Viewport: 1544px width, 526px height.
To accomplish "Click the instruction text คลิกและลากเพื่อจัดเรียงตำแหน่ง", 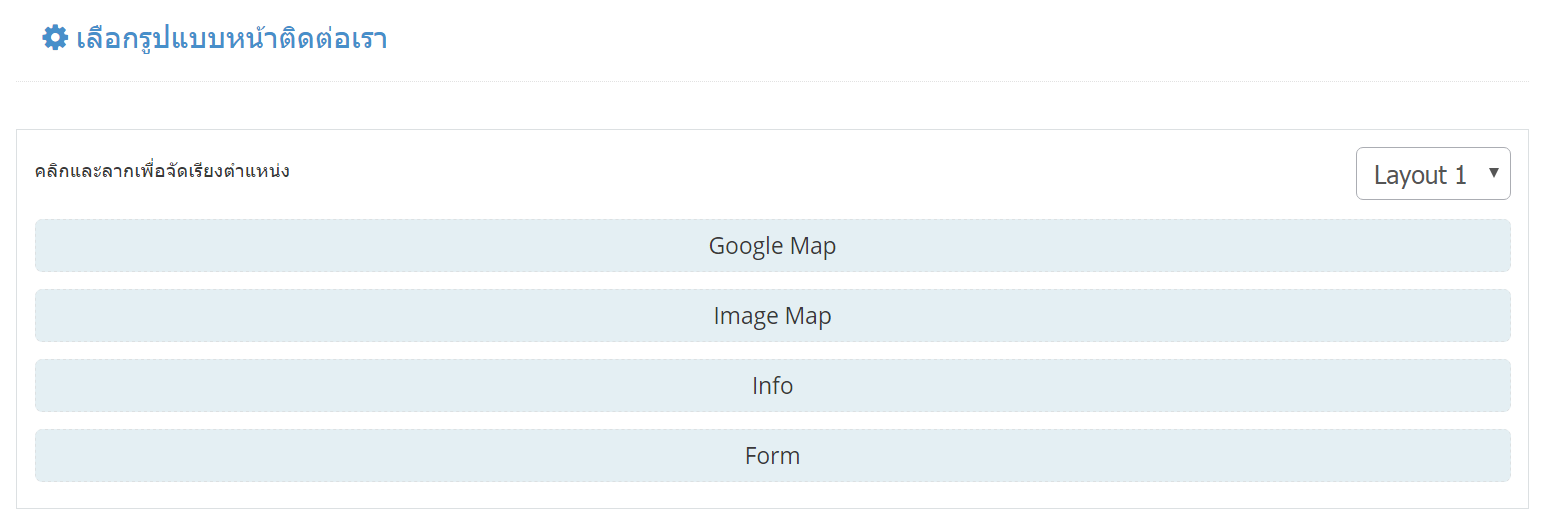I will click(162, 171).
